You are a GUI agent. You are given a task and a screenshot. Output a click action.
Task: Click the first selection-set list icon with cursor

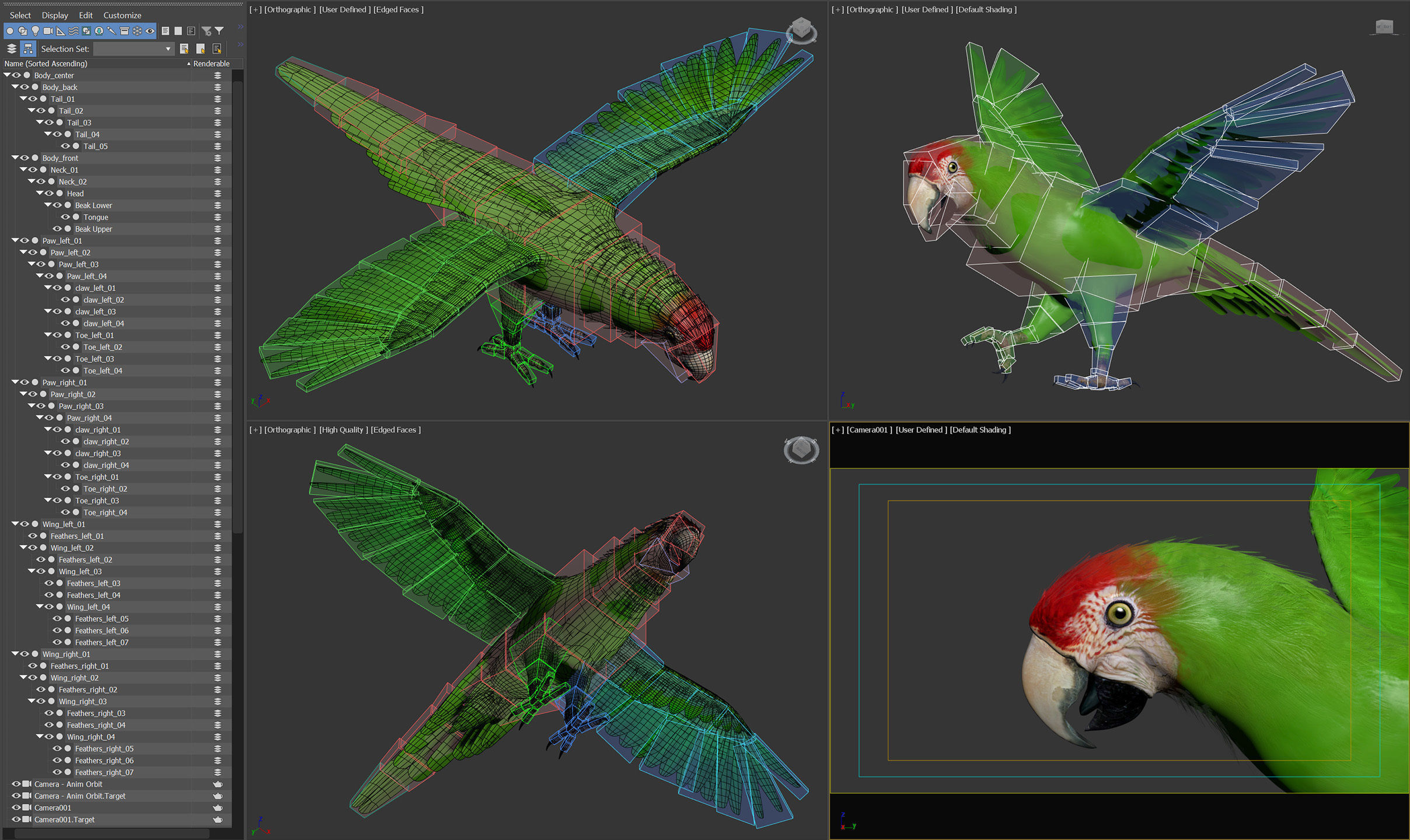(x=184, y=48)
